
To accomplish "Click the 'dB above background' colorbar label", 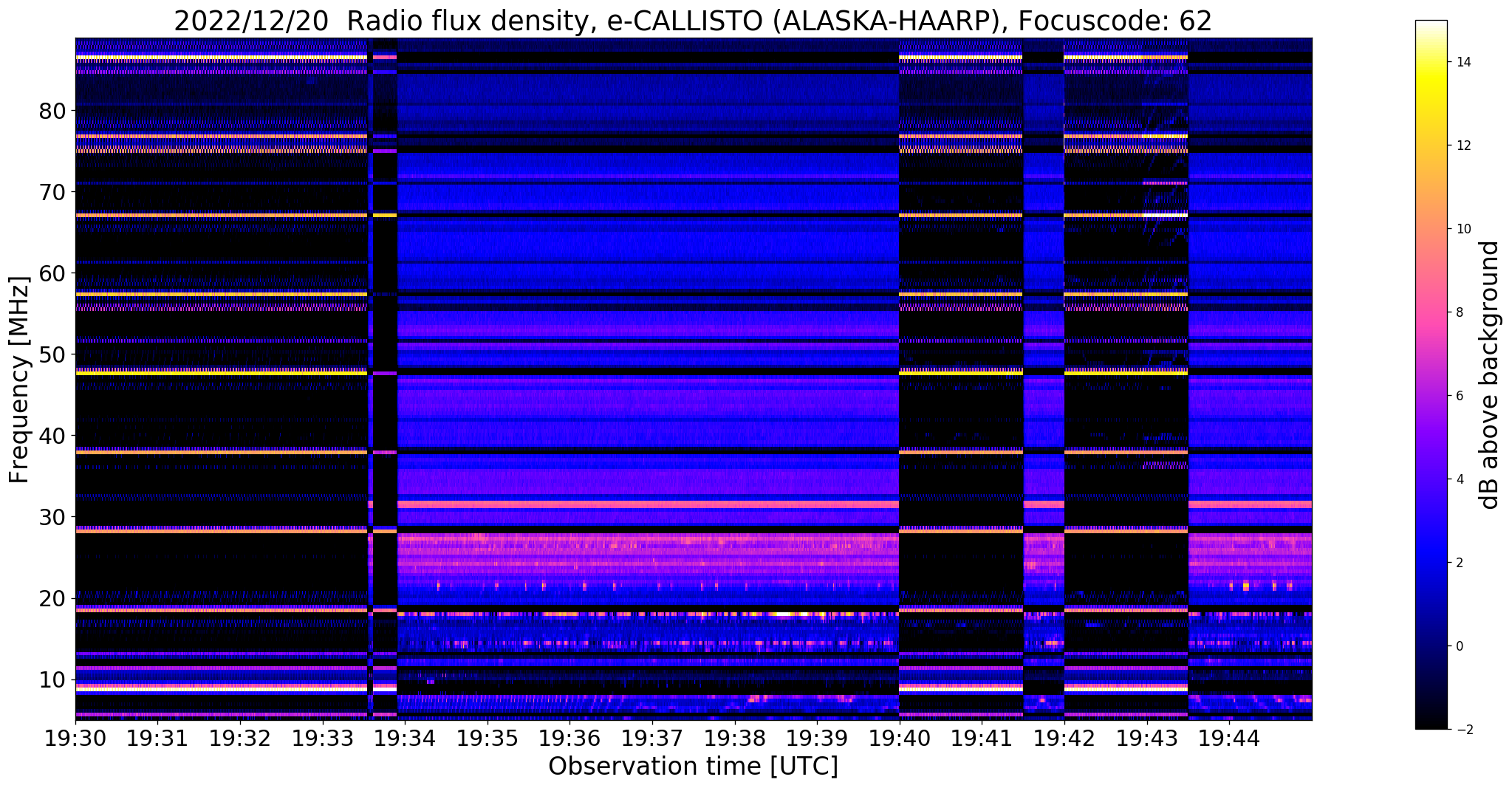I will tap(1490, 375).
